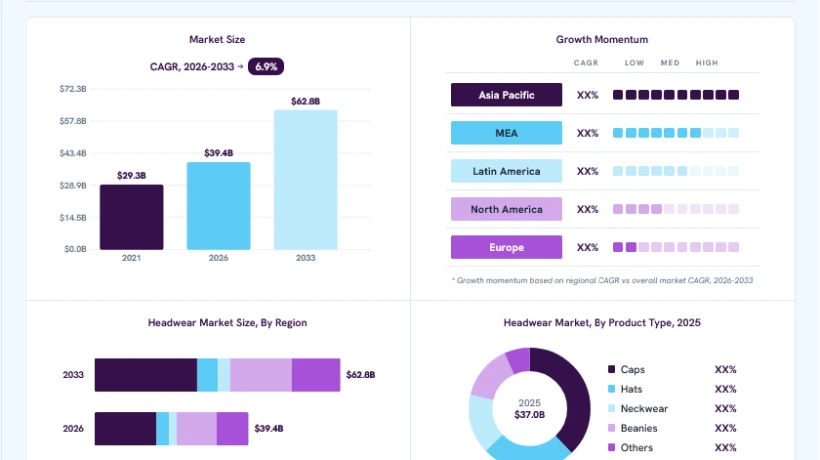Click the XX% value for Caps
The image size is (820, 460).
click(x=725, y=370)
